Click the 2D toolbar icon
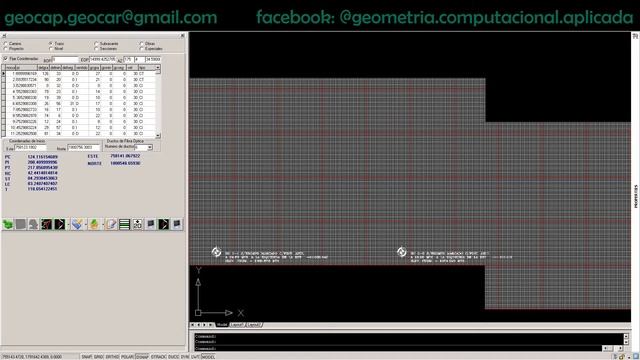The image size is (640, 360). (138, 224)
